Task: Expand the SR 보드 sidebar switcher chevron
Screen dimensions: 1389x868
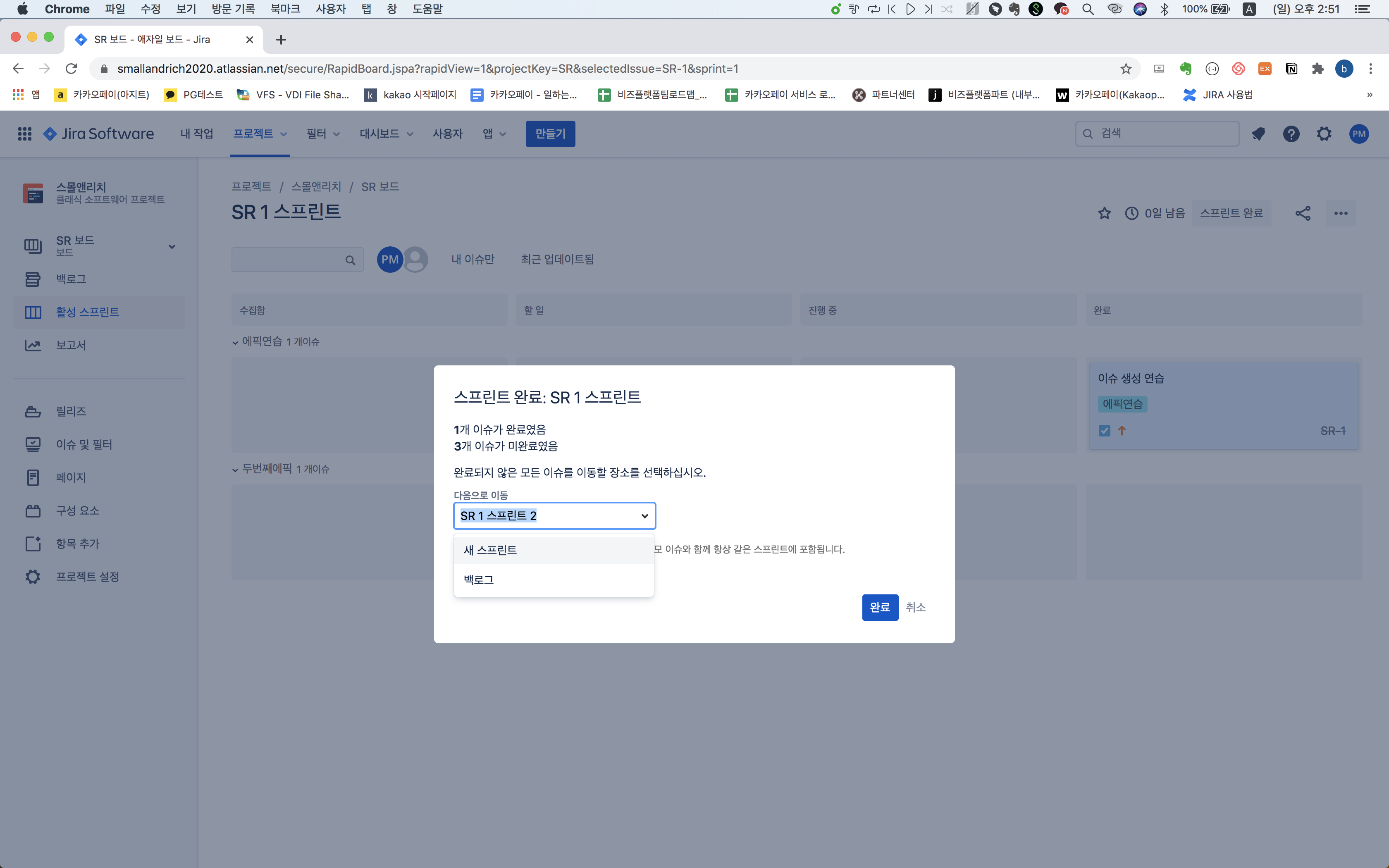Action: [x=172, y=246]
